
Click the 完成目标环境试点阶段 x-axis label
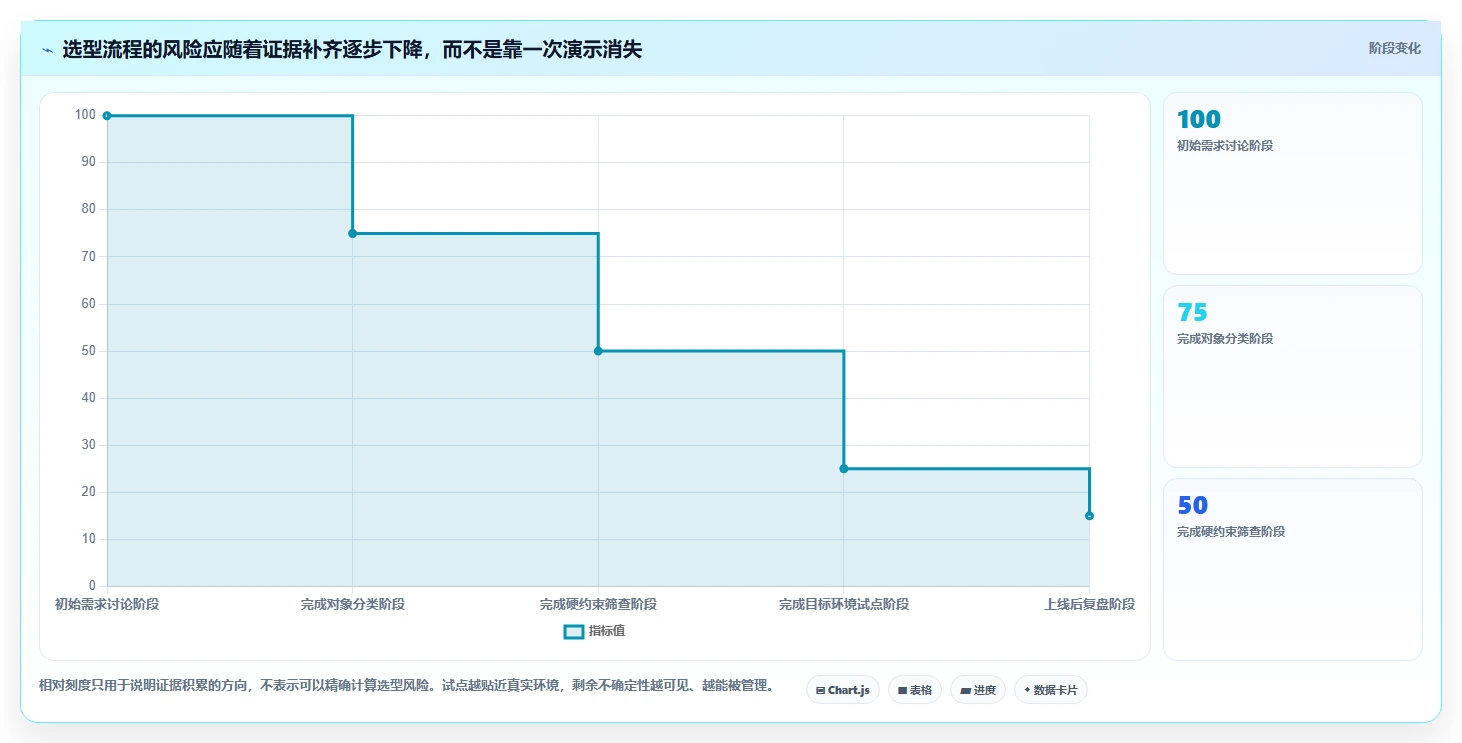[x=844, y=605]
